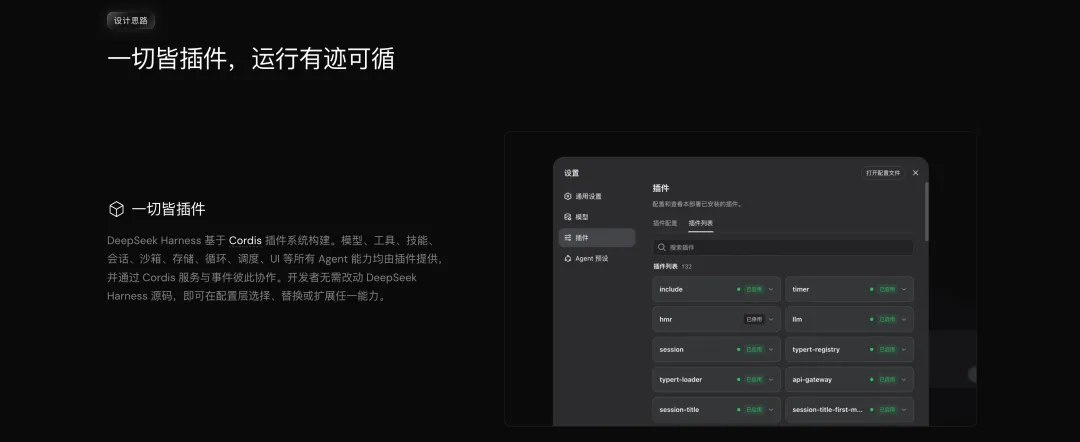1080x442 pixels.
Task: Follow the Cordis link in the paragraph
Action: 245,240
